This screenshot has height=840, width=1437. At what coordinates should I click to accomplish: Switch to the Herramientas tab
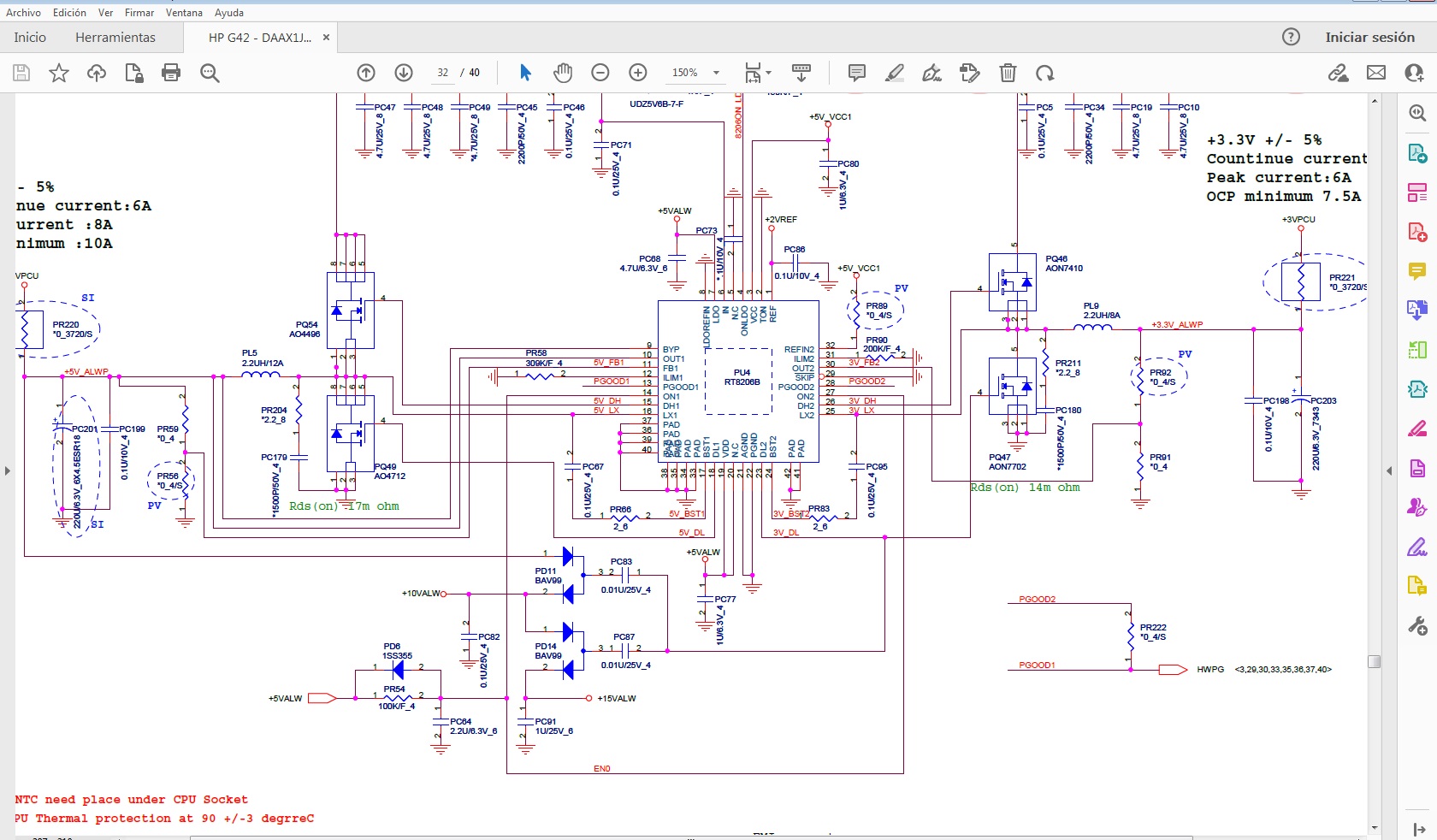click(x=115, y=38)
